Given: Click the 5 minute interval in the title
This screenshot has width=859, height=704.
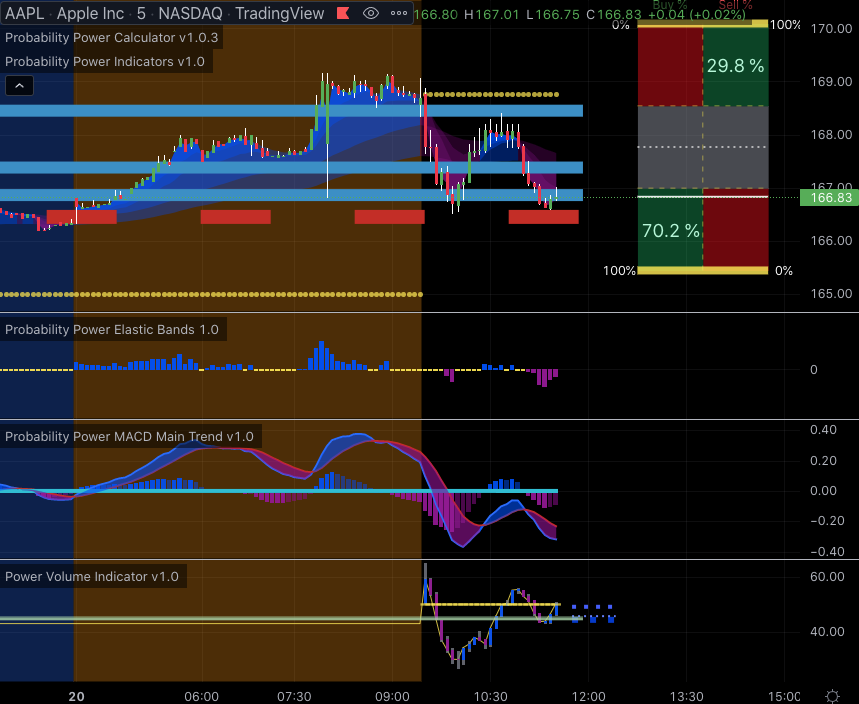Looking at the screenshot, I should click(141, 13).
